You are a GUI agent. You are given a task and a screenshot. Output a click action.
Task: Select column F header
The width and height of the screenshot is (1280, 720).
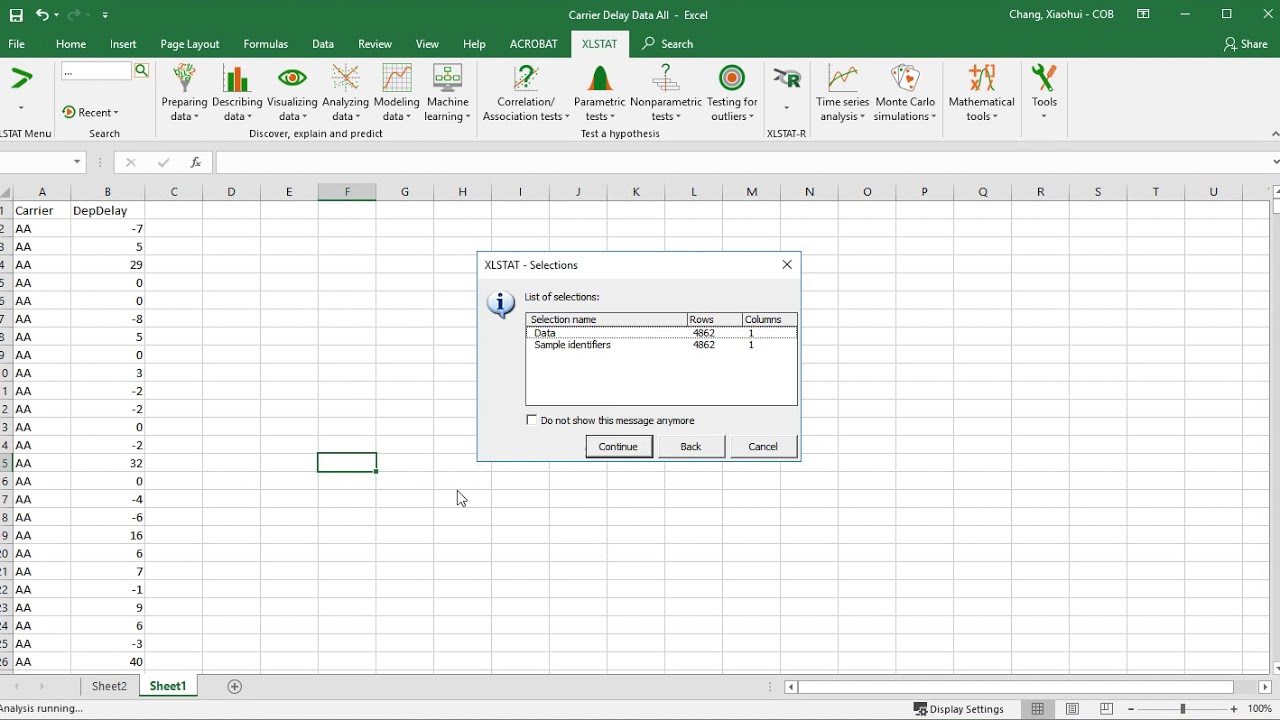pyautogui.click(x=347, y=192)
